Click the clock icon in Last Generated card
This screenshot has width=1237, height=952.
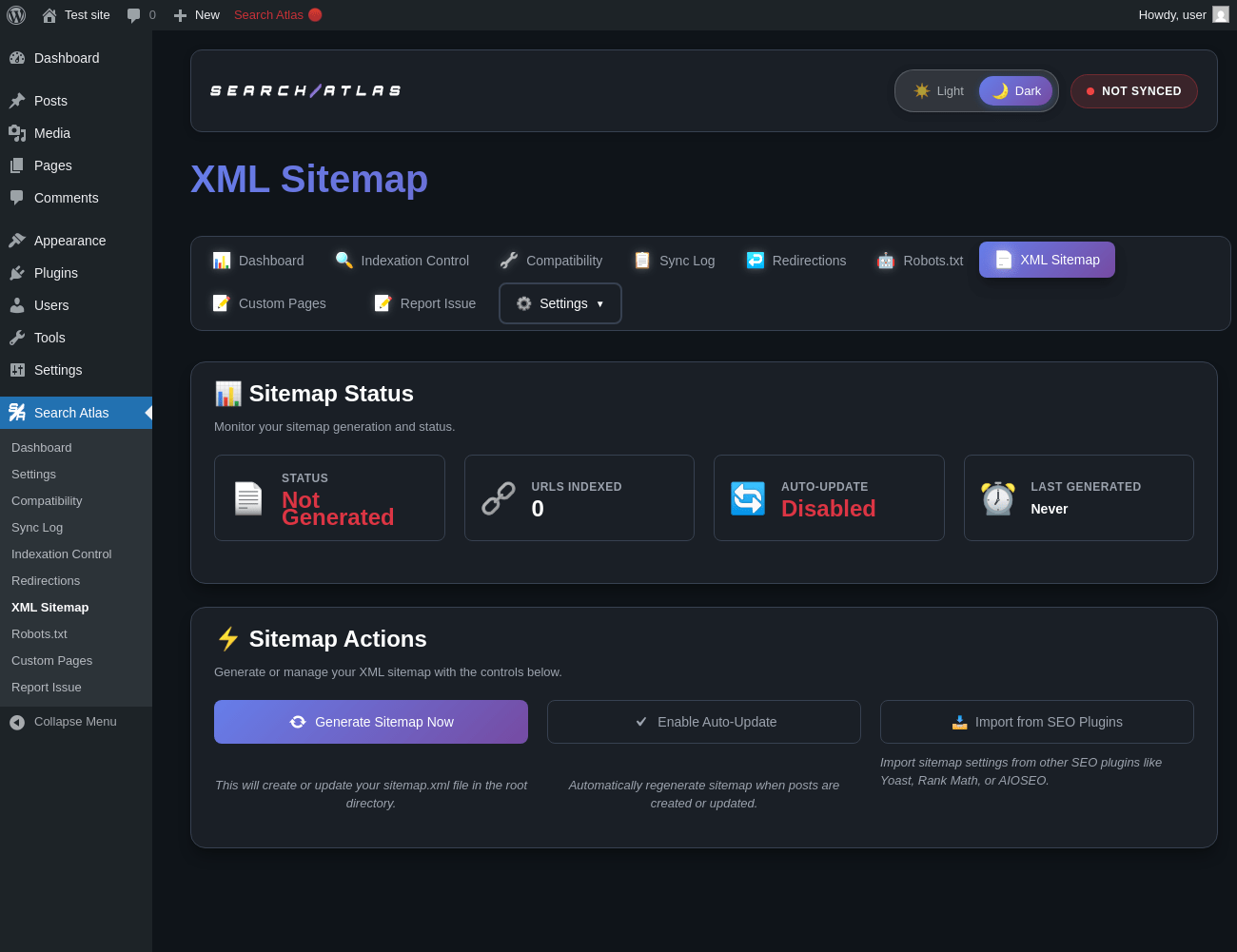(x=997, y=498)
